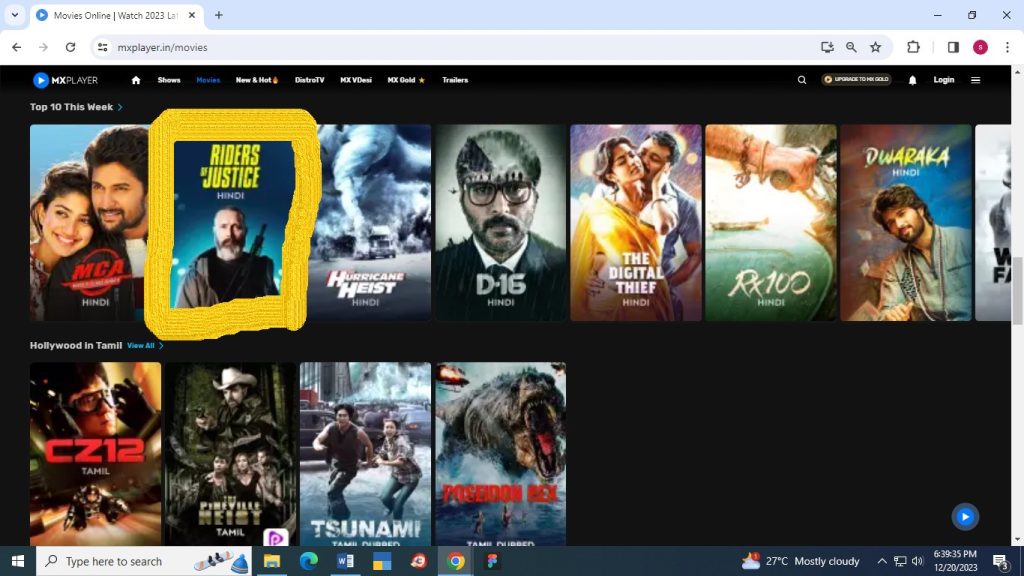Open the Trailers section

point(455,80)
